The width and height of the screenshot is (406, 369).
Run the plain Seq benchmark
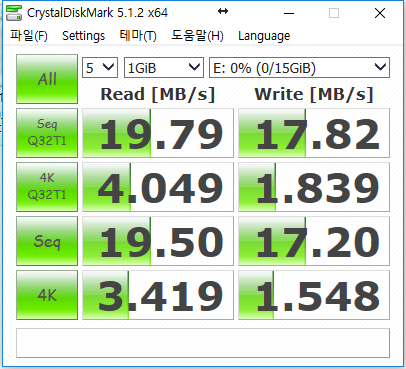click(47, 241)
